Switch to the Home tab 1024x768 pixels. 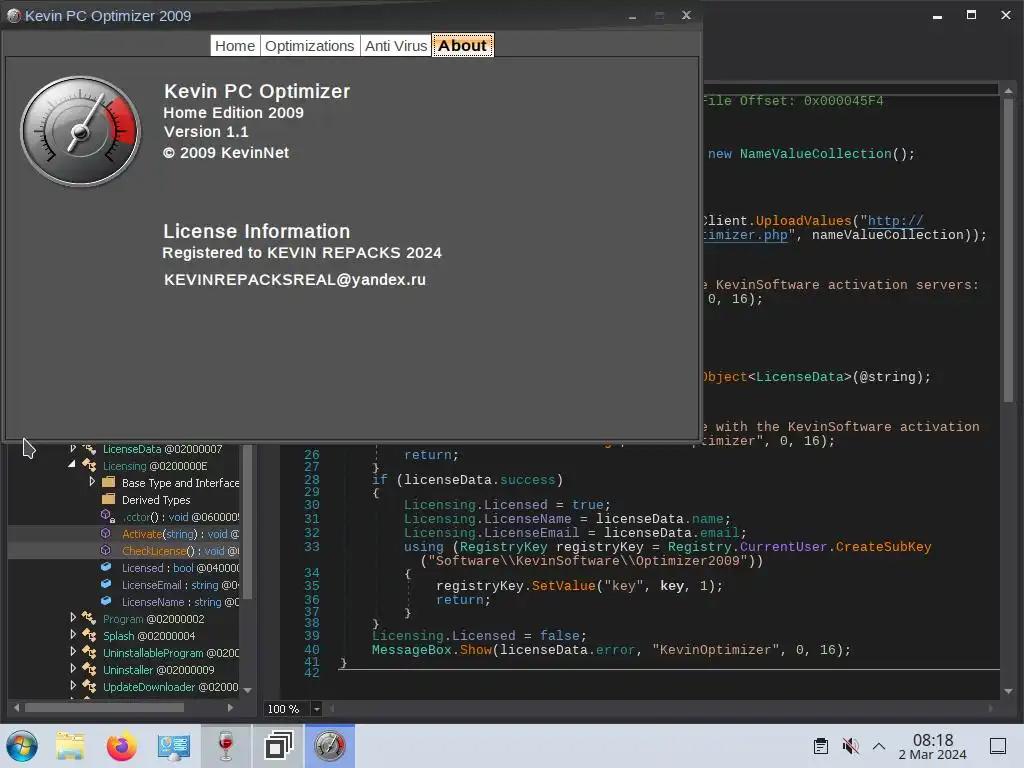[x=234, y=46]
